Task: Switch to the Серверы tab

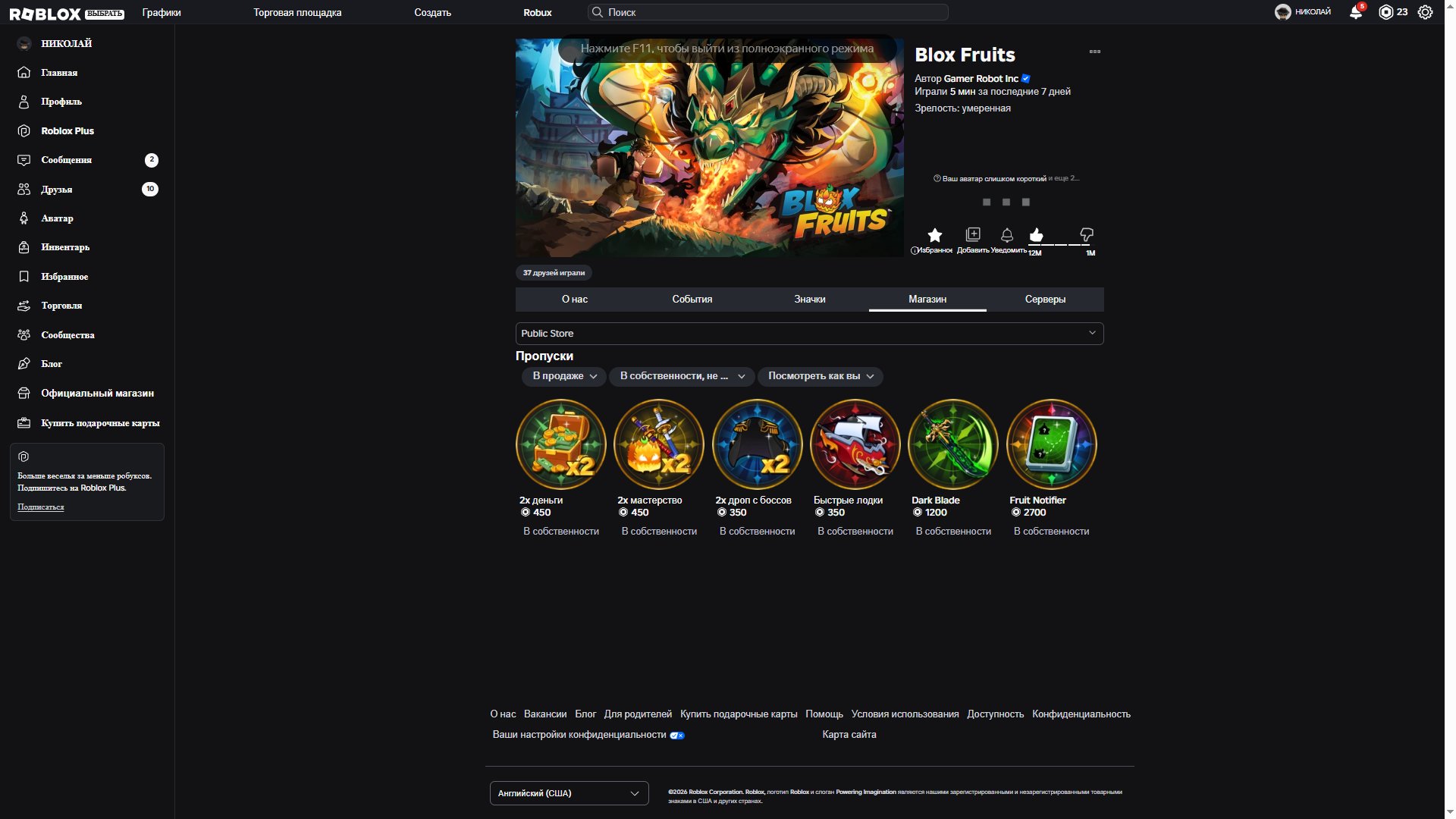Action: coord(1045,300)
